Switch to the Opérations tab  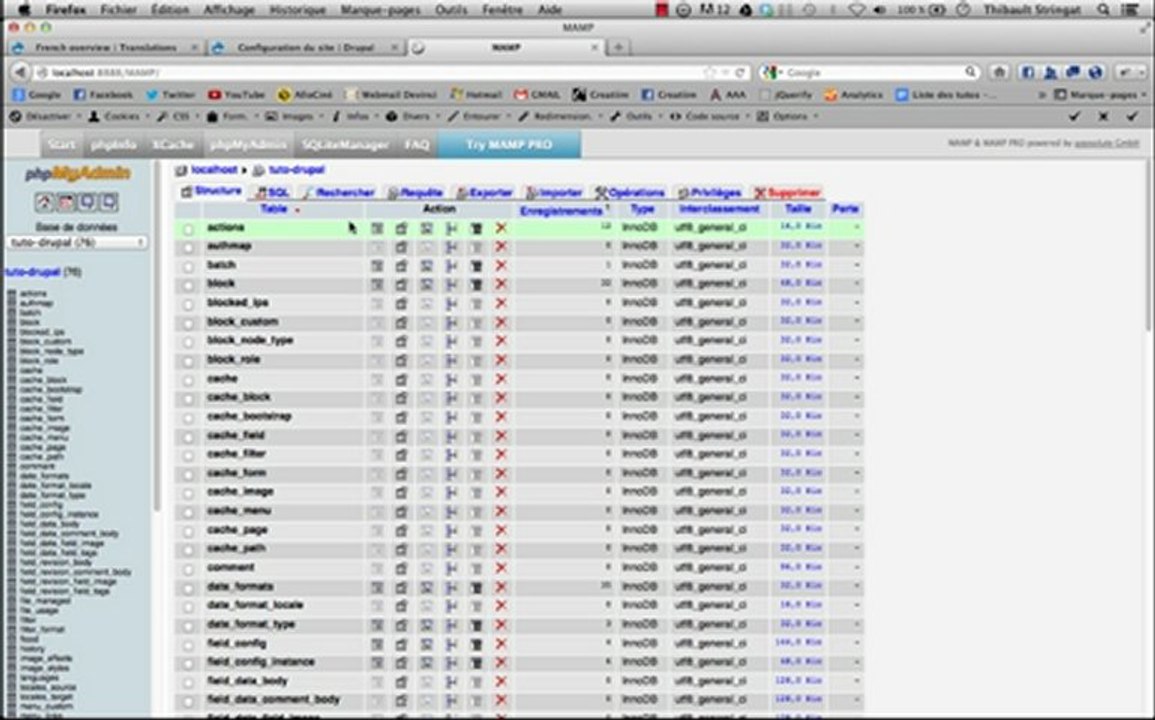[631, 192]
